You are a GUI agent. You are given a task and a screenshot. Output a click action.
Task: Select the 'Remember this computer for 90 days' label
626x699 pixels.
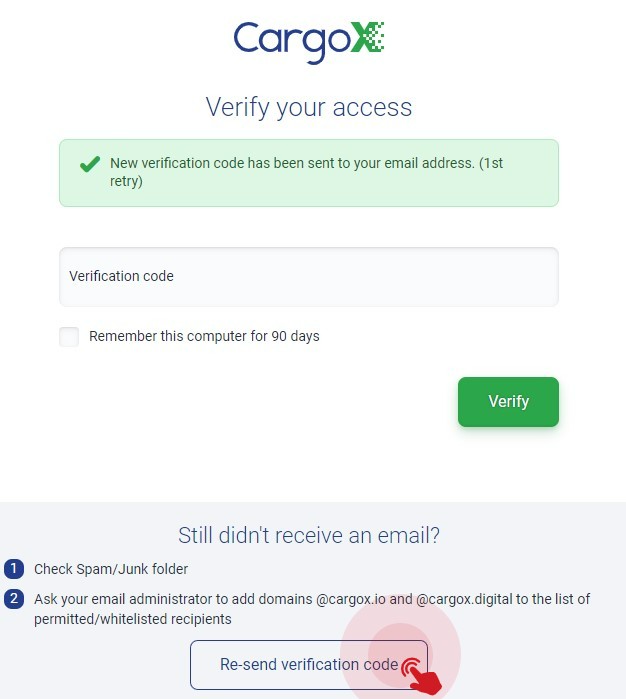pos(204,336)
